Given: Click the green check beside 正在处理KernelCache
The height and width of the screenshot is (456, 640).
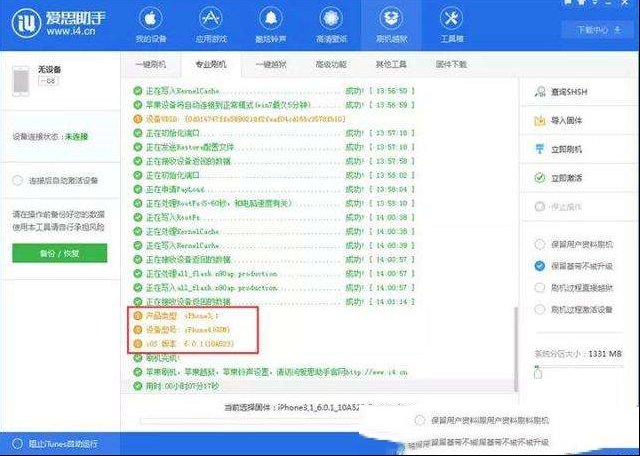Looking at the screenshot, I should pyautogui.click(x=138, y=231).
